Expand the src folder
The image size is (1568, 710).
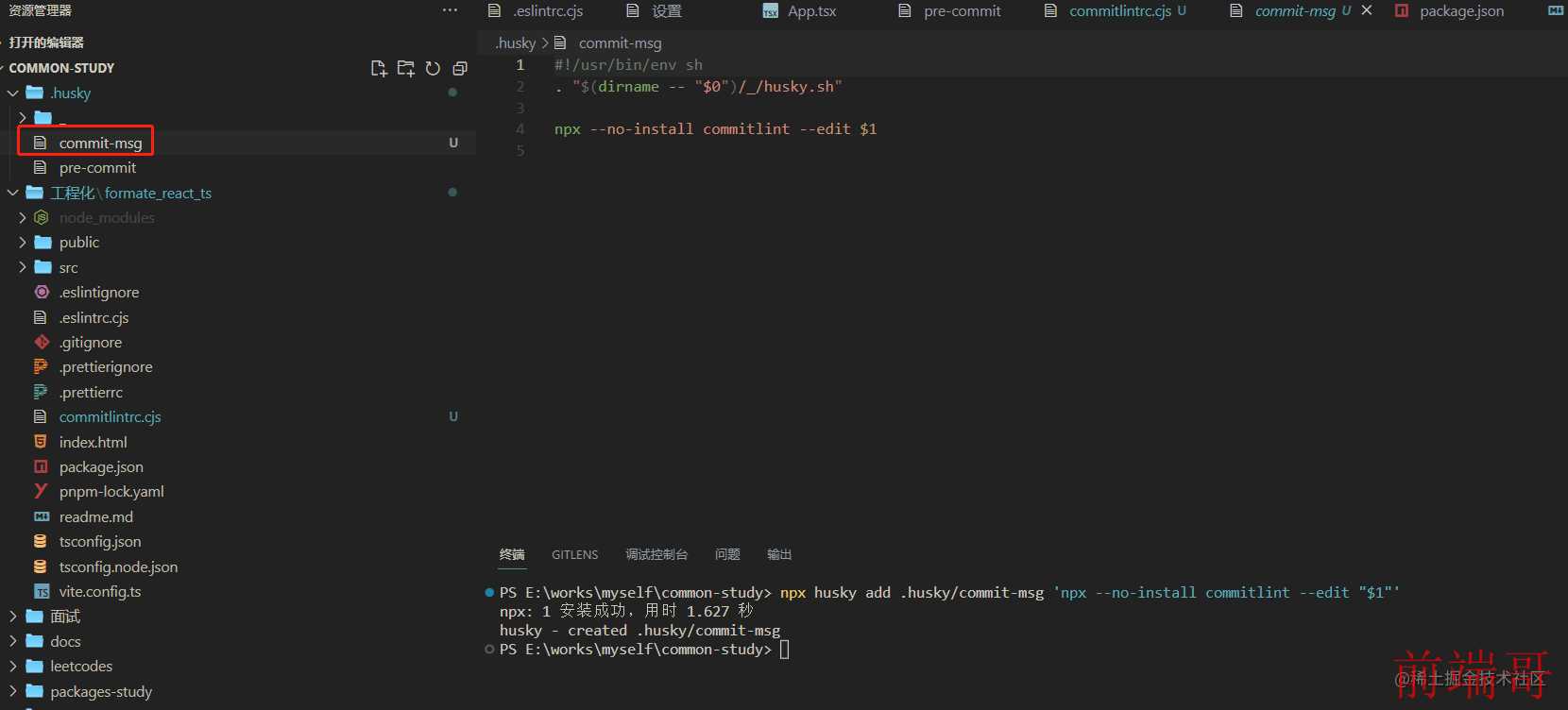[23, 267]
